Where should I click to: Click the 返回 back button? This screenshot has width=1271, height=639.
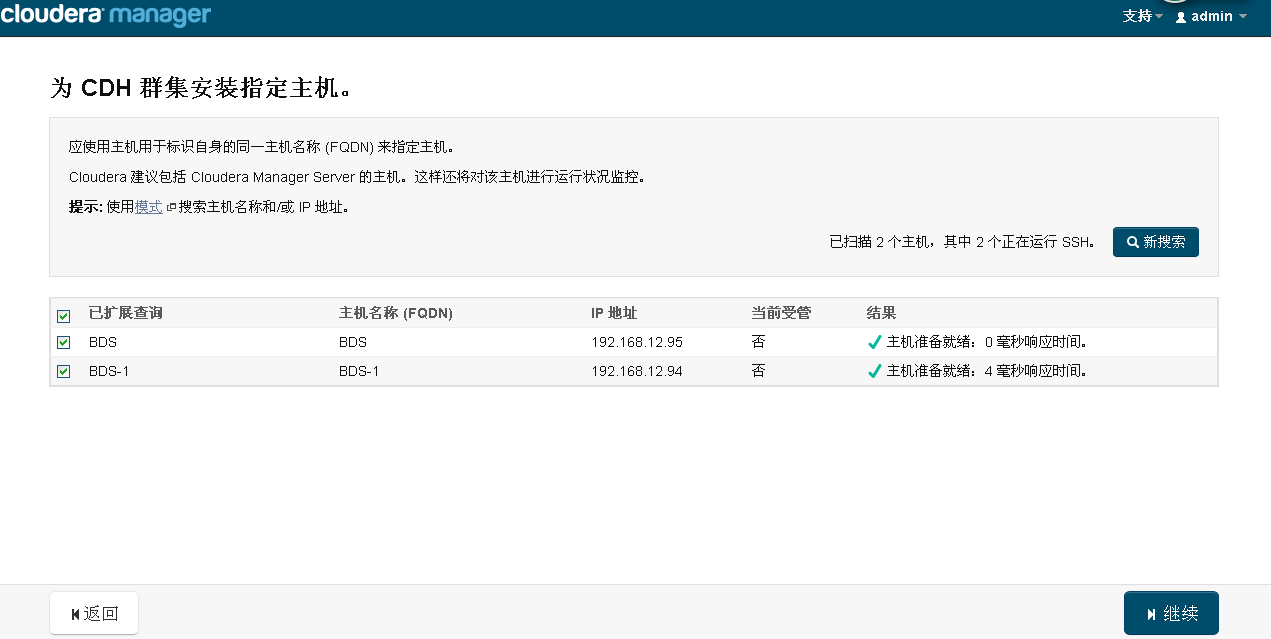(94, 614)
